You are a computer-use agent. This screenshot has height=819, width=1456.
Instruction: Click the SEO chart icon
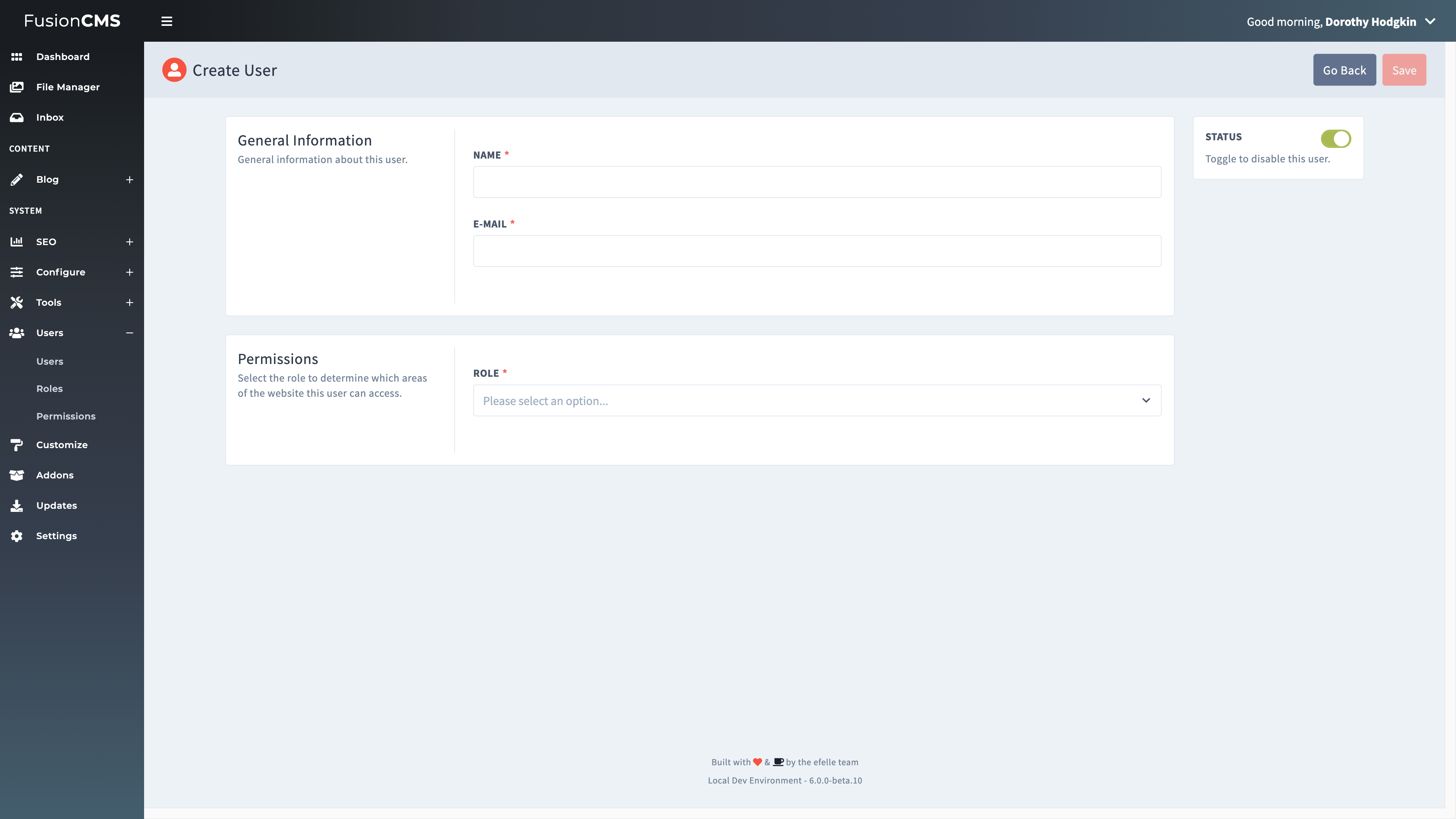[17, 242]
